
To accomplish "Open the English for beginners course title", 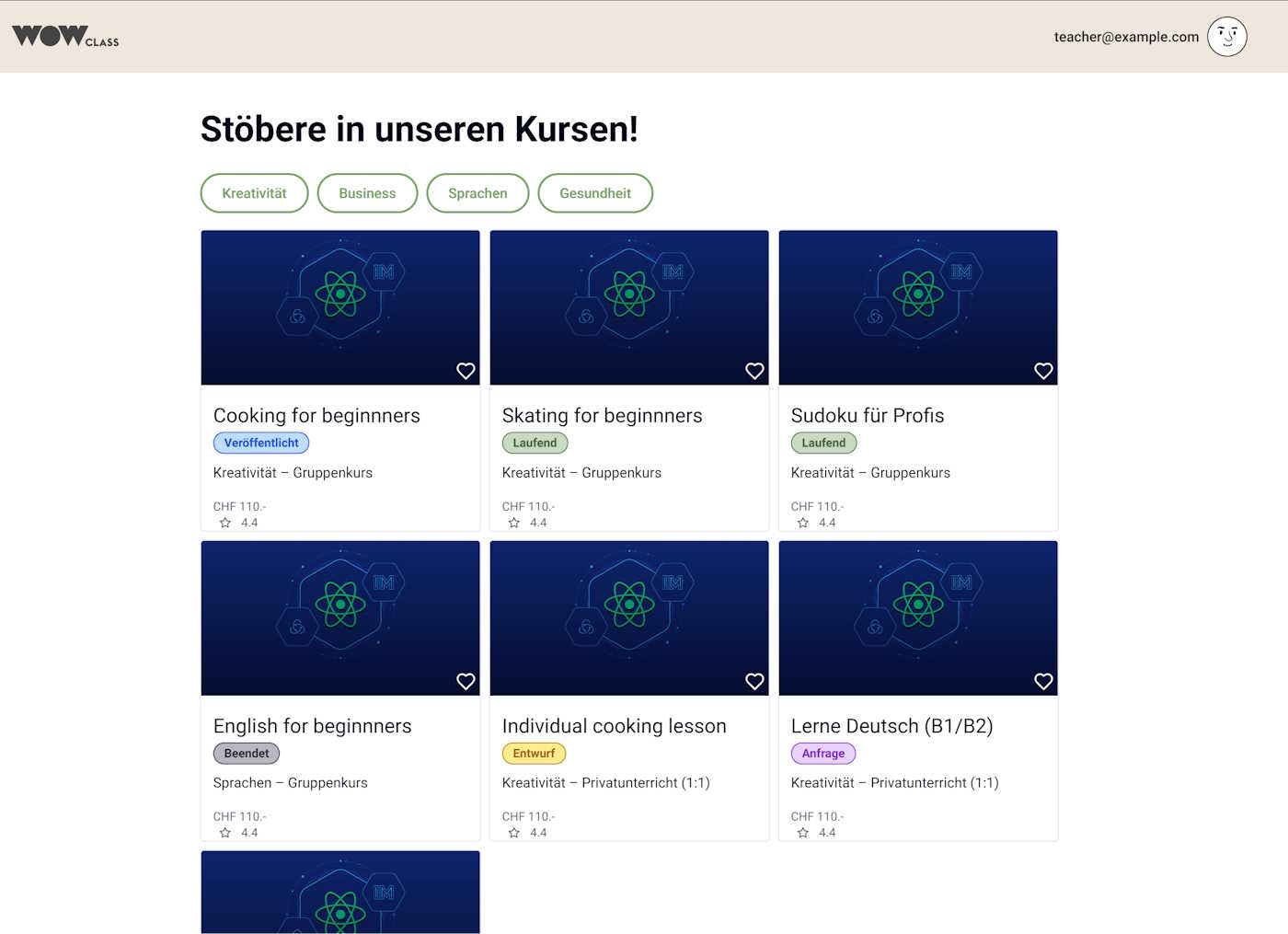I will tap(312, 726).
